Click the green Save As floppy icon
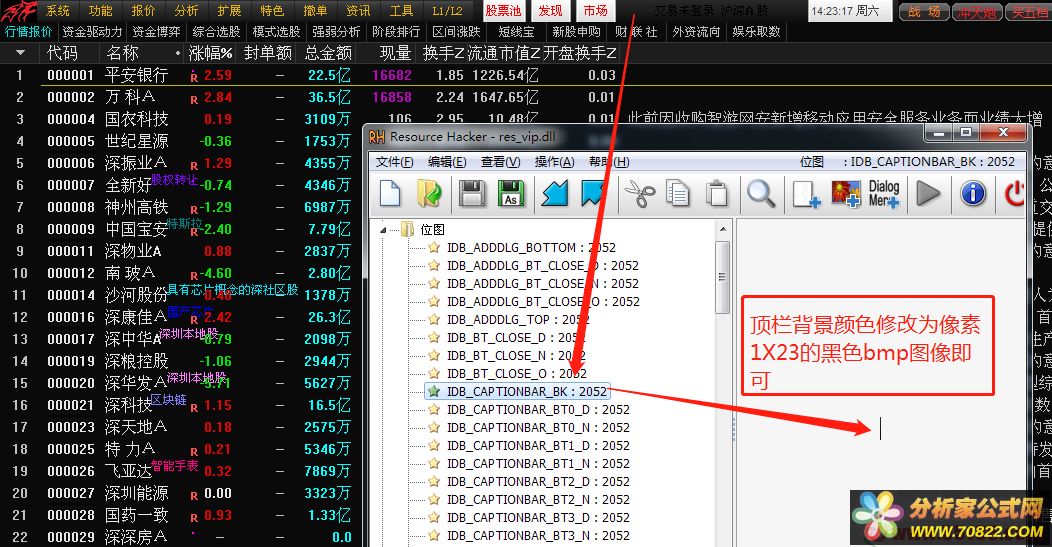Image resolution: width=1052 pixels, height=547 pixels. 511,194
